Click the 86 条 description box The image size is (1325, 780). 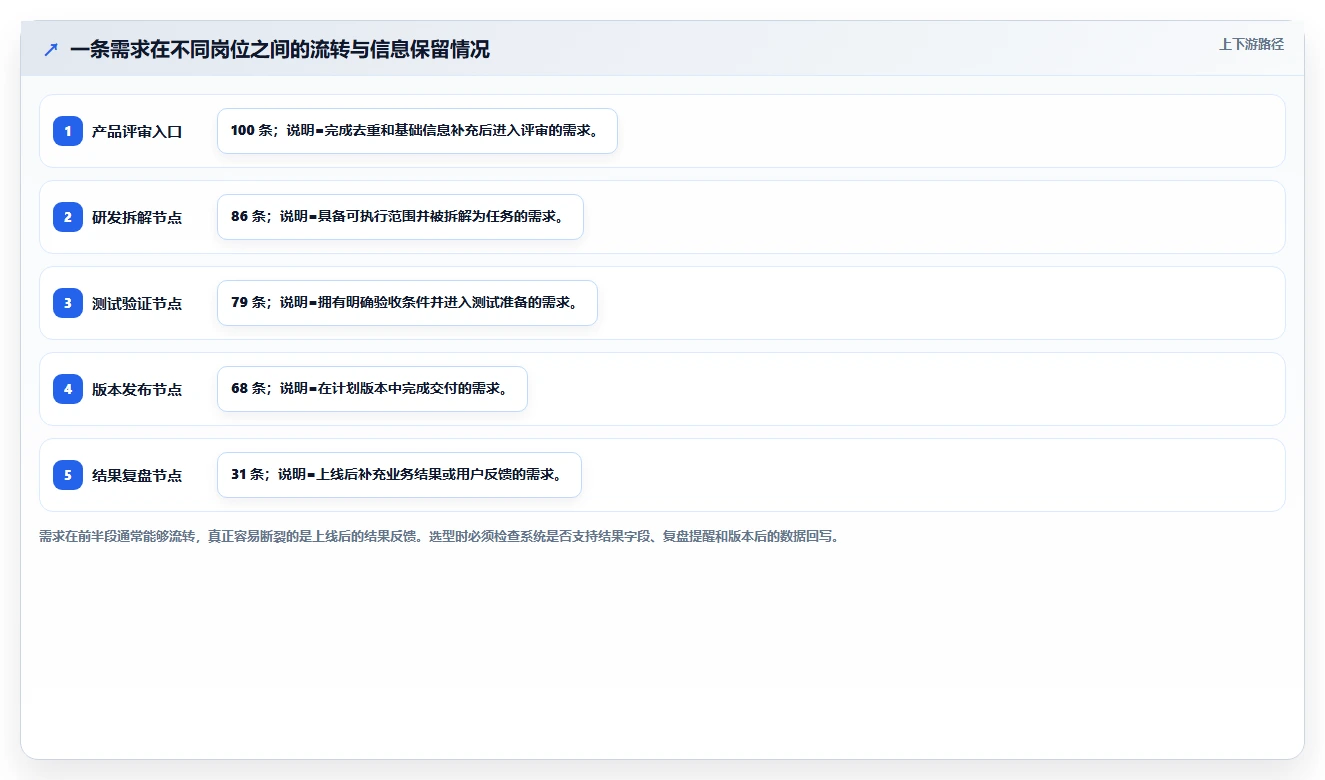400,217
